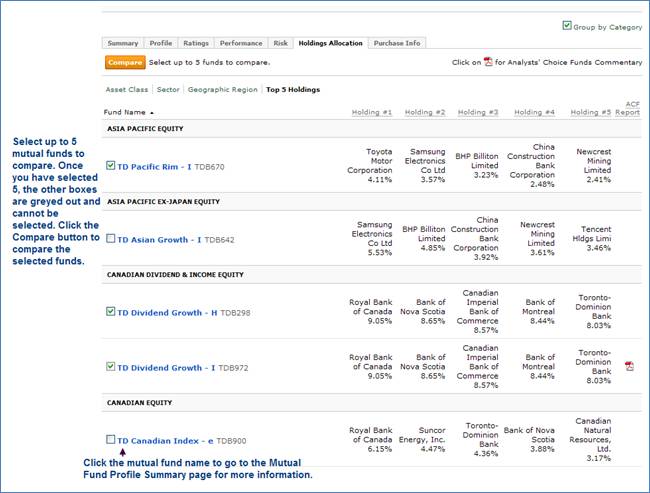Click the BHP Billiton Limited 3.23% cell
The width and height of the screenshot is (650, 493).
(477, 165)
